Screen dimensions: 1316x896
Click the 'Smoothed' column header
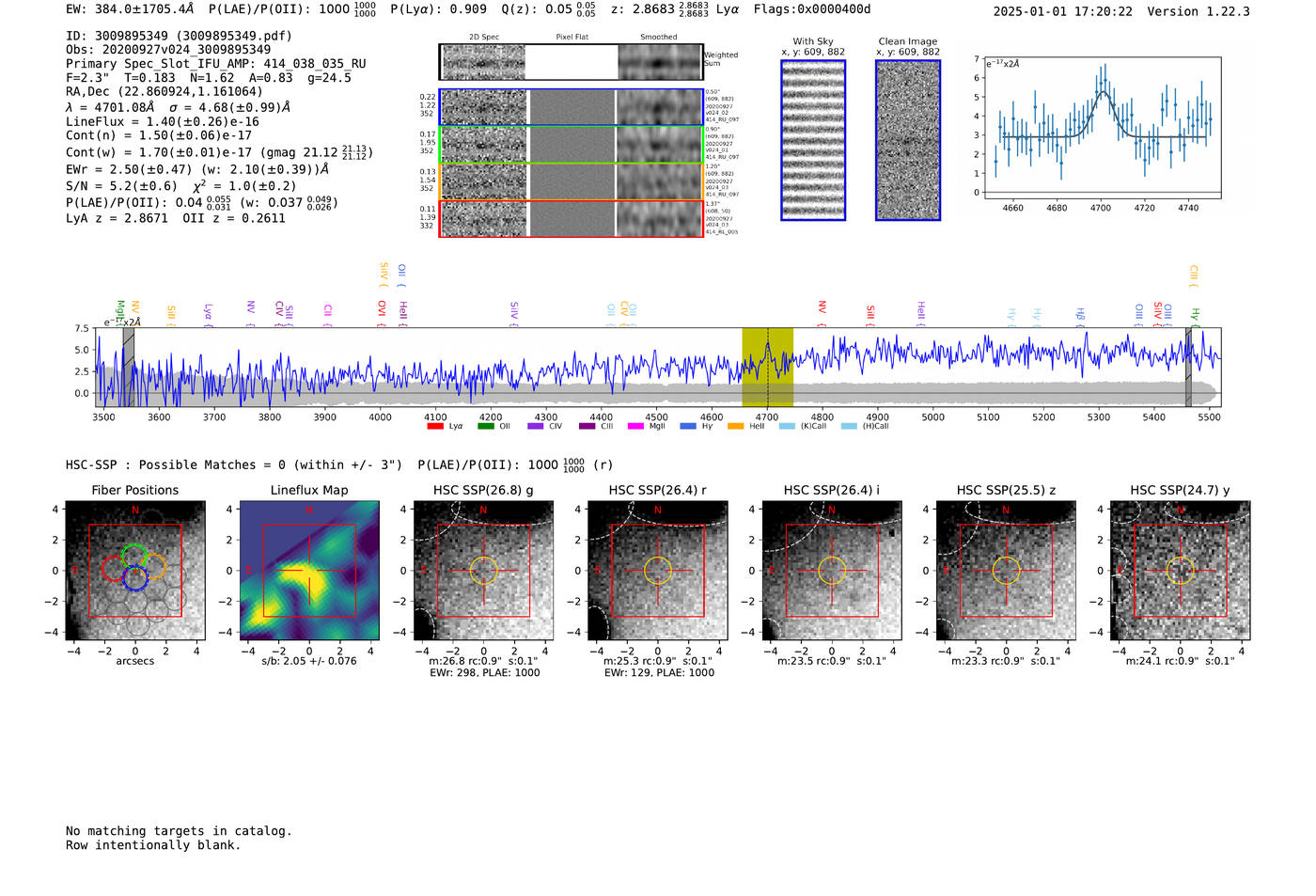658,37
